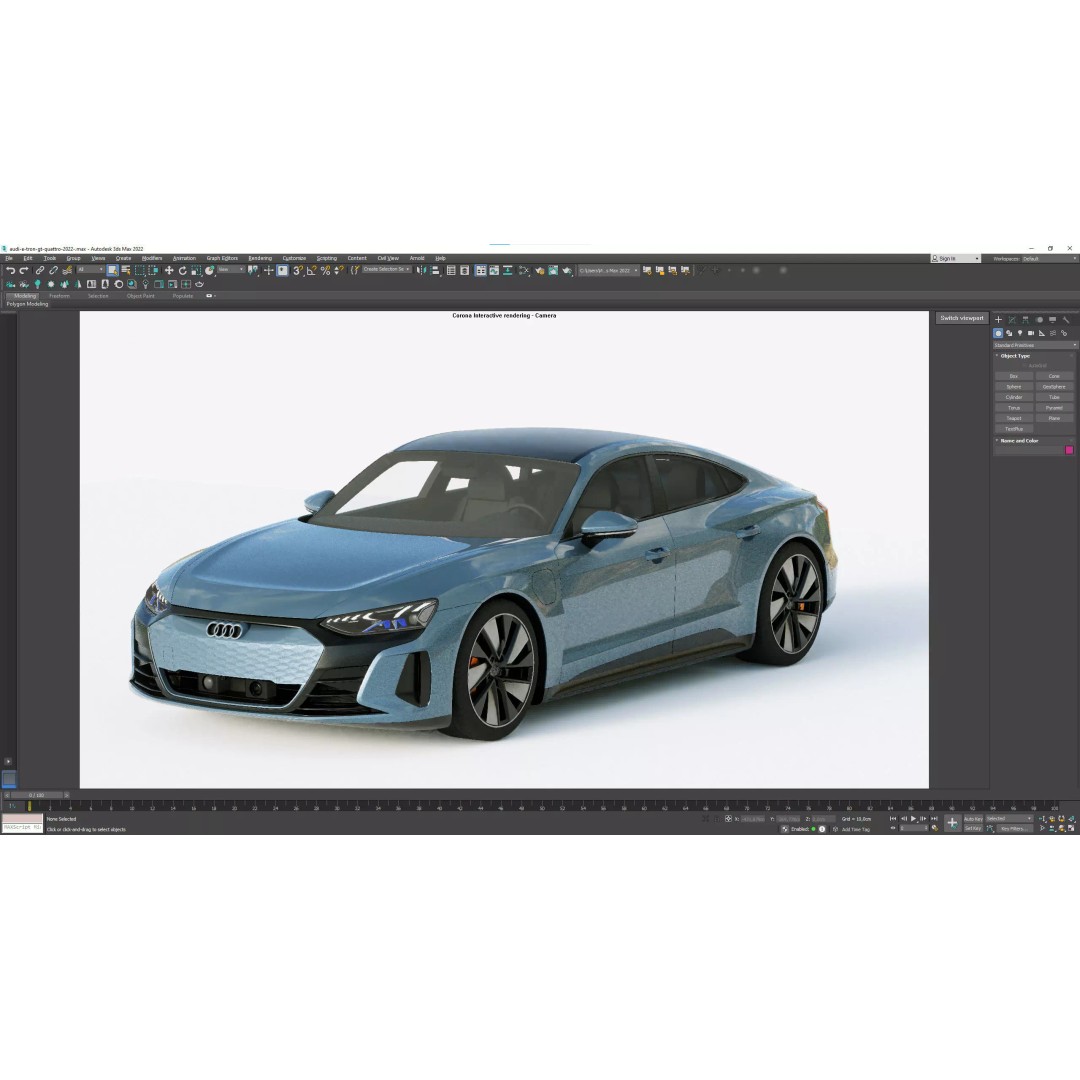This screenshot has height=1080, width=1080.
Task: Collapse the Object Type rollout
Action: coord(1015,356)
